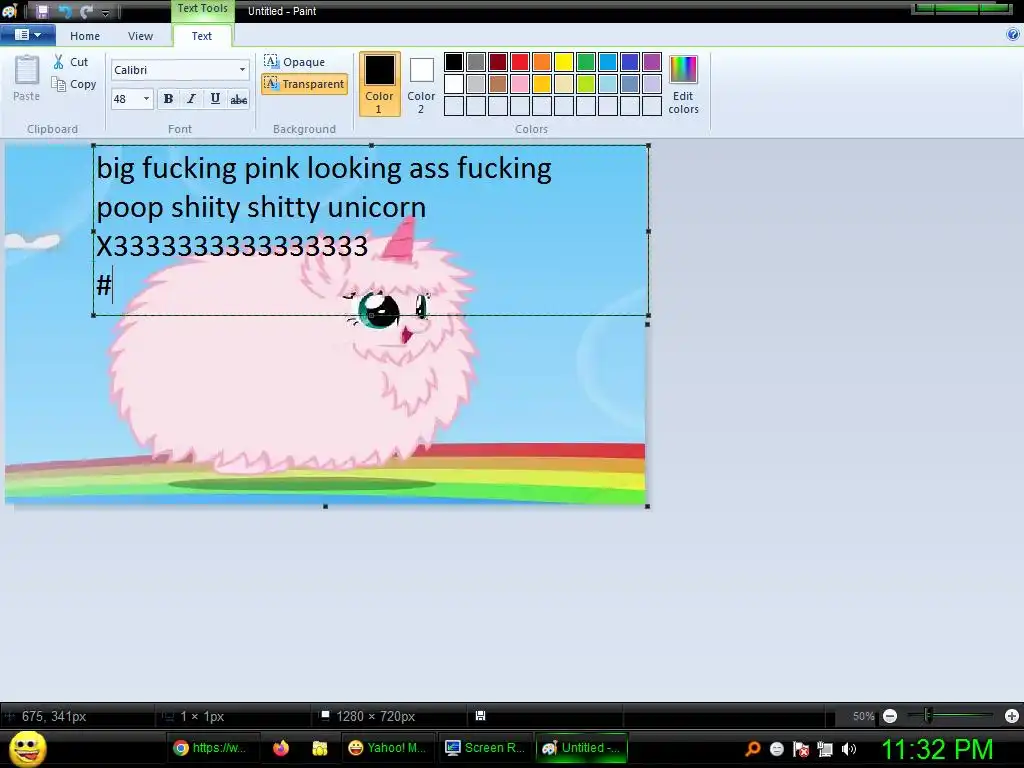Click inside the text box after #
Image resolution: width=1024 pixels, height=768 pixels.
click(115, 285)
